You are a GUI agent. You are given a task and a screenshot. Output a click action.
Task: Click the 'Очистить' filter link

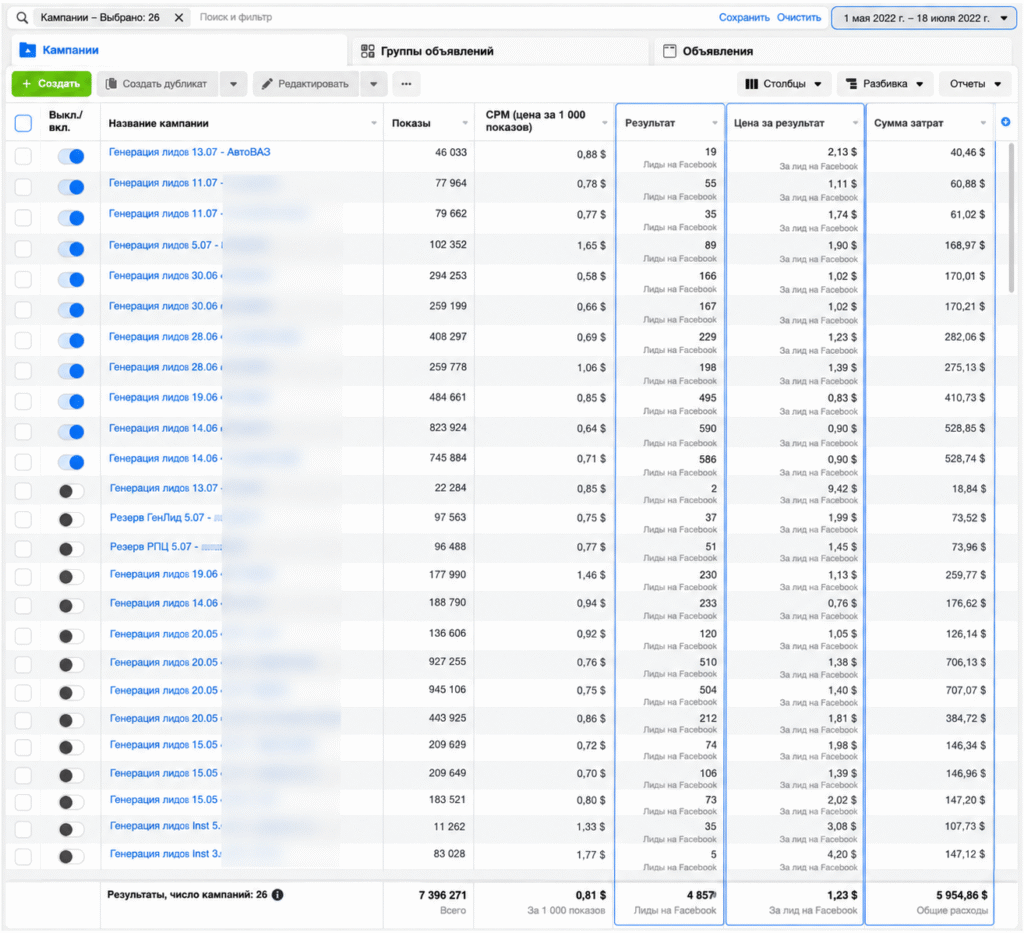click(799, 18)
